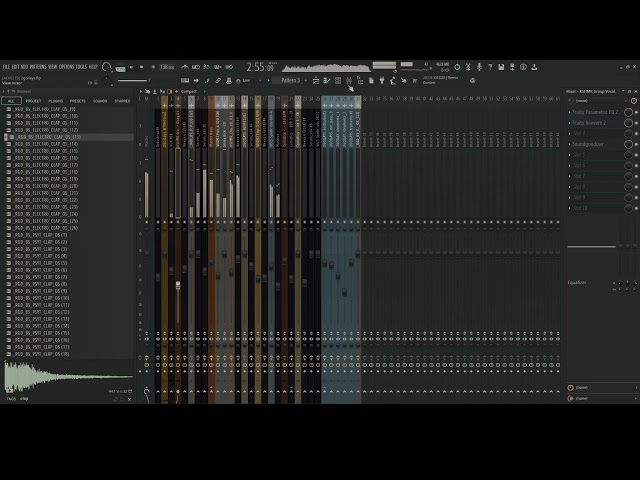Image resolution: width=640 pixels, height=480 pixels.
Task: Toggle the record button
Action: (x=153, y=67)
